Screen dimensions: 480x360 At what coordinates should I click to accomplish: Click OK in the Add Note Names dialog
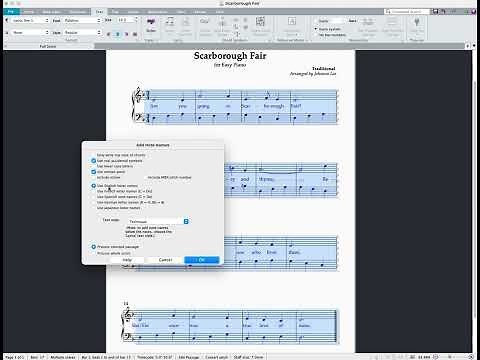tap(202, 260)
